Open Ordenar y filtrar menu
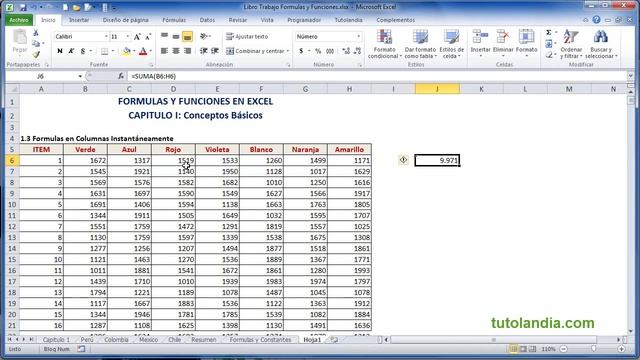This screenshot has width=640, height=360. (x=571, y=44)
